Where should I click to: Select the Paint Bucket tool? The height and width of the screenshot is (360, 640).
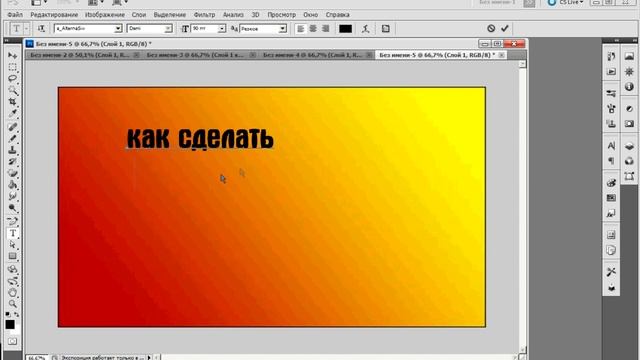click(13, 185)
